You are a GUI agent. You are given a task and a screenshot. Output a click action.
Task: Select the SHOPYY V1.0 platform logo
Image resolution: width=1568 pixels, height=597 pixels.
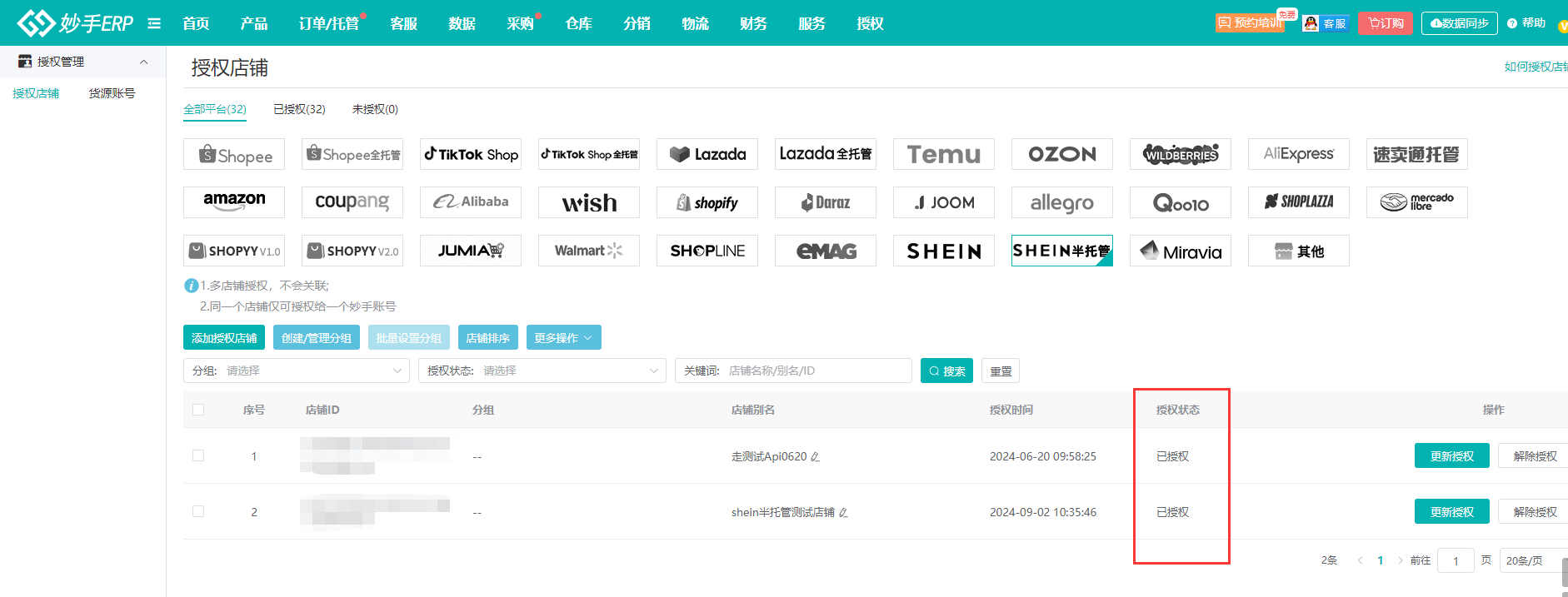click(234, 251)
